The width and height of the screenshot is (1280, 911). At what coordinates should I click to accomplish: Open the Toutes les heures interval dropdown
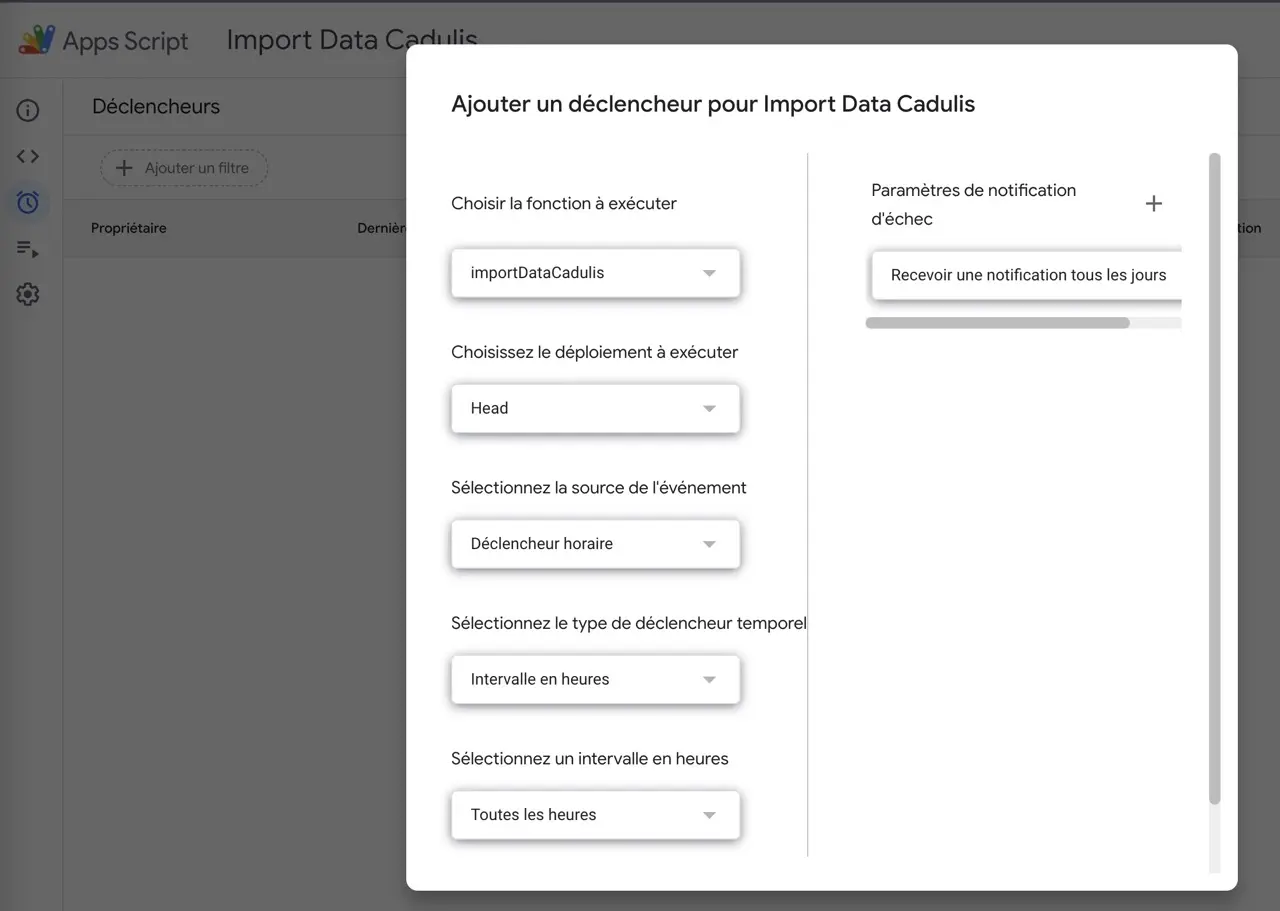(595, 815)
